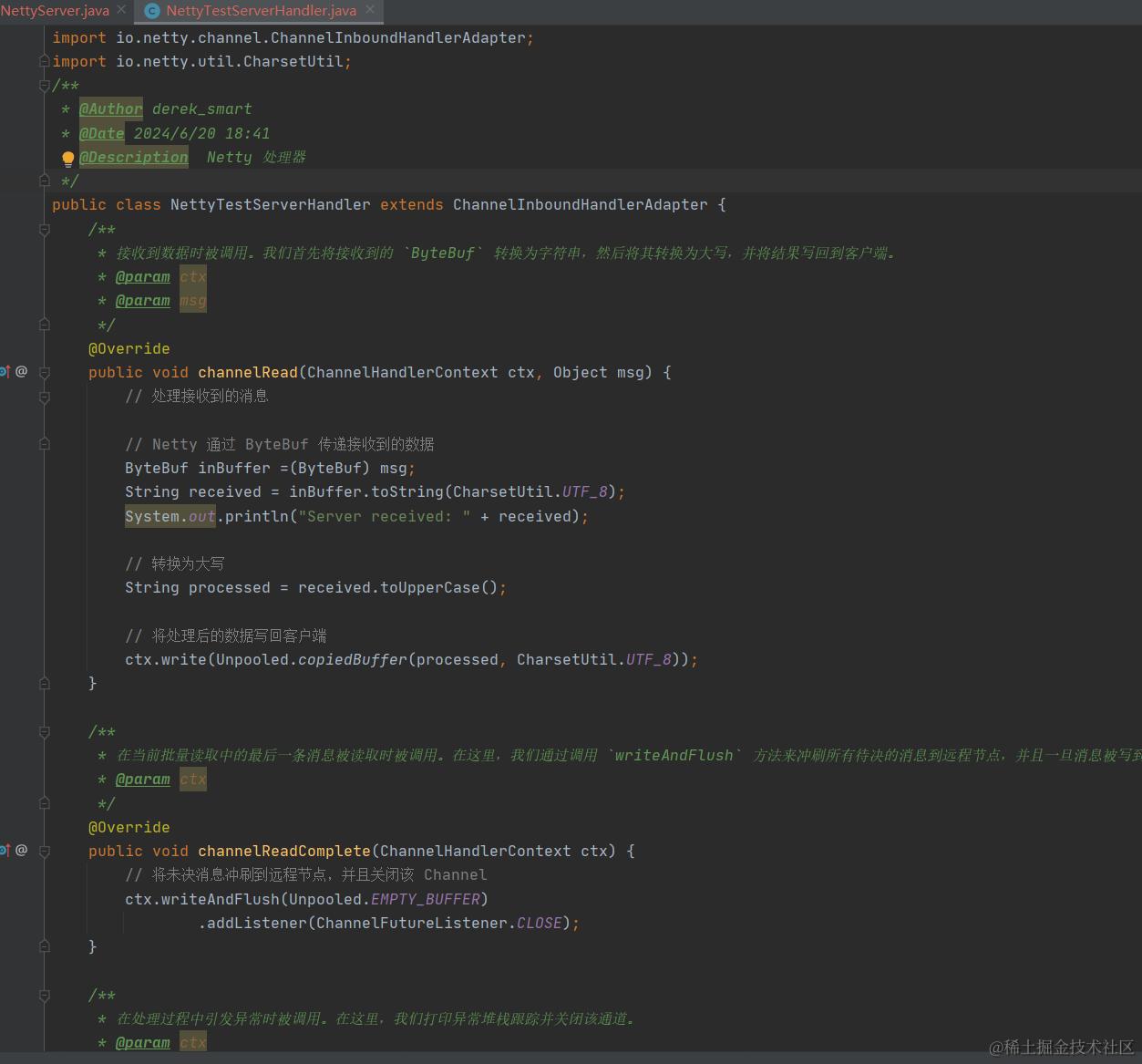The image size is (1142, 1064).
Task: Click the EMPTY_BUFFER constant
Action: coord(426,900)
